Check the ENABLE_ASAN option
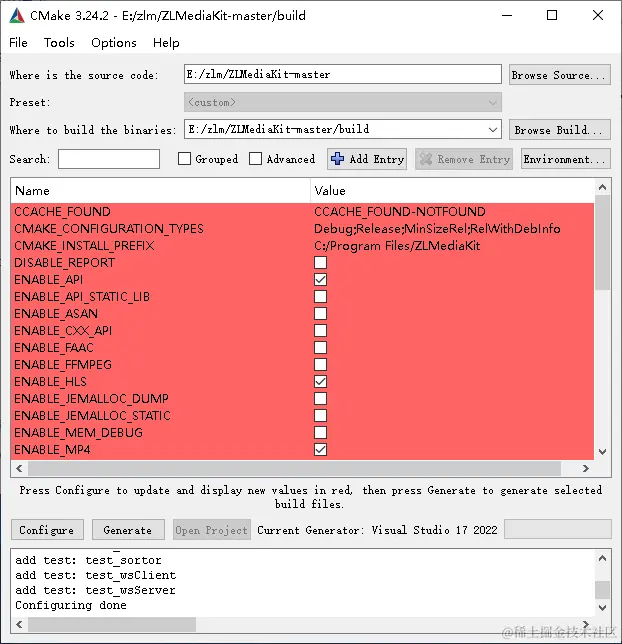Screen dimensions: 622x644 320,313
